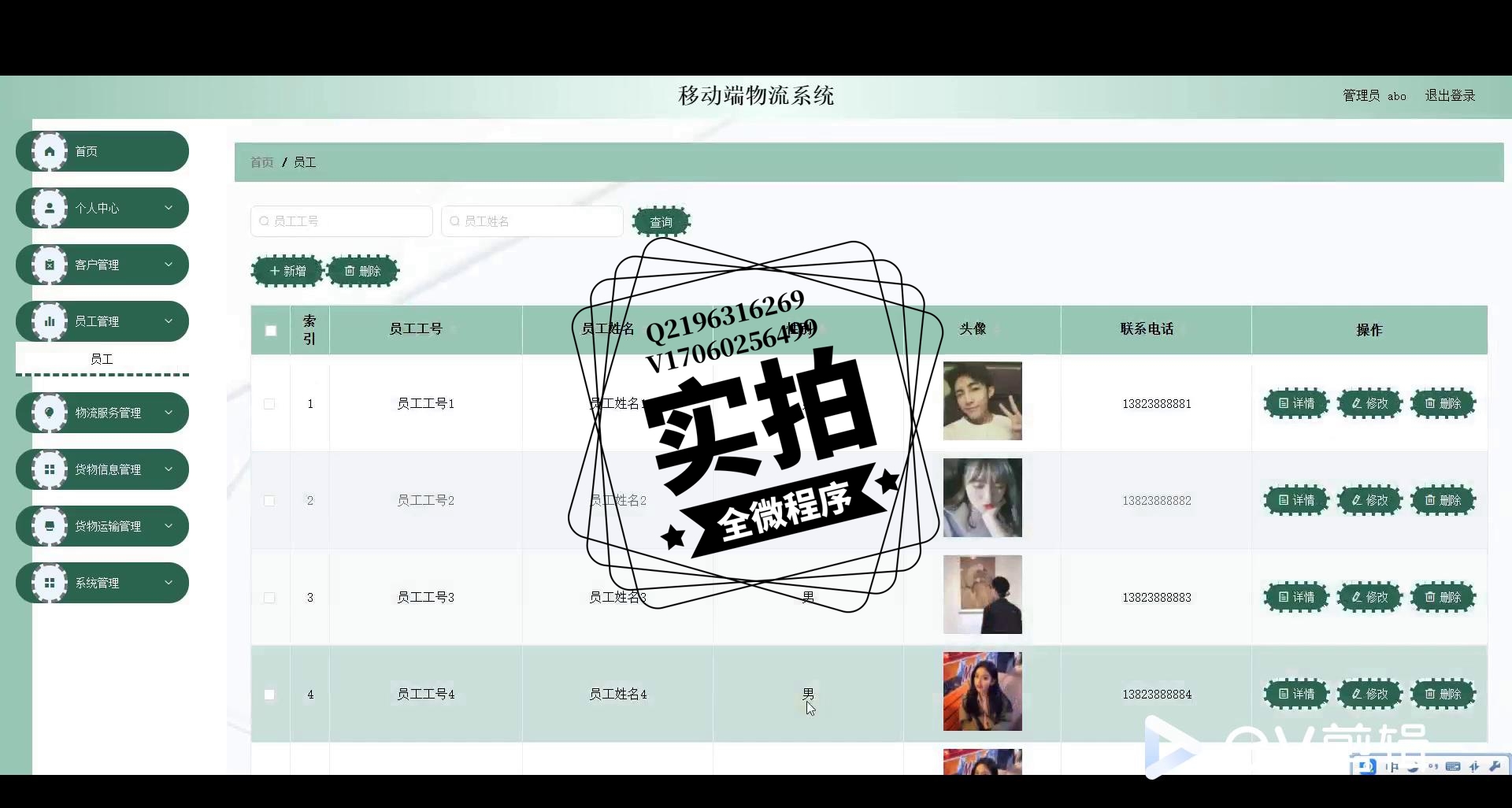The image size is (1512, 808).
Task: Expand the 货物信息管理 menu chevron
Action: 168,469
